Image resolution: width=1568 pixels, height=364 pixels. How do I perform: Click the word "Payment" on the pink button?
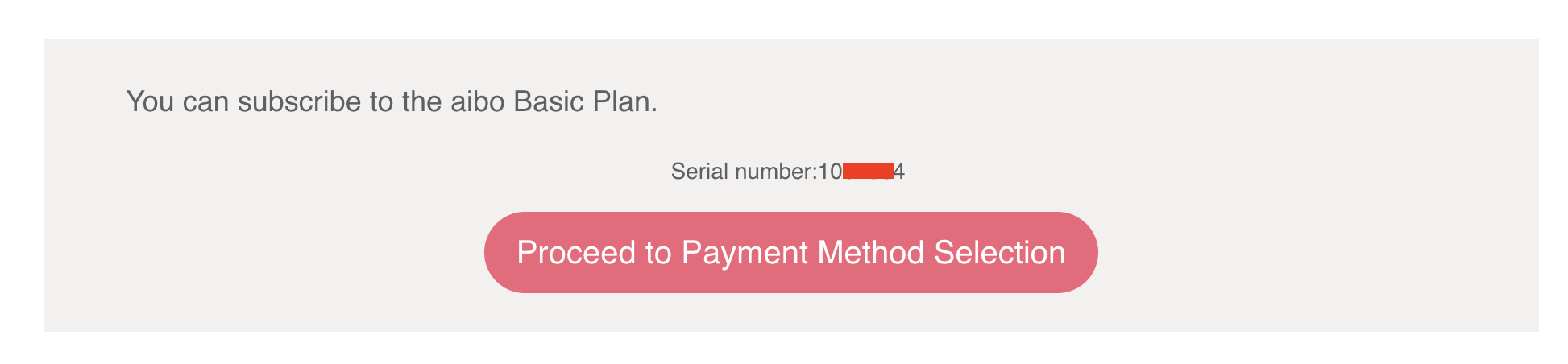tap(745, 253)
